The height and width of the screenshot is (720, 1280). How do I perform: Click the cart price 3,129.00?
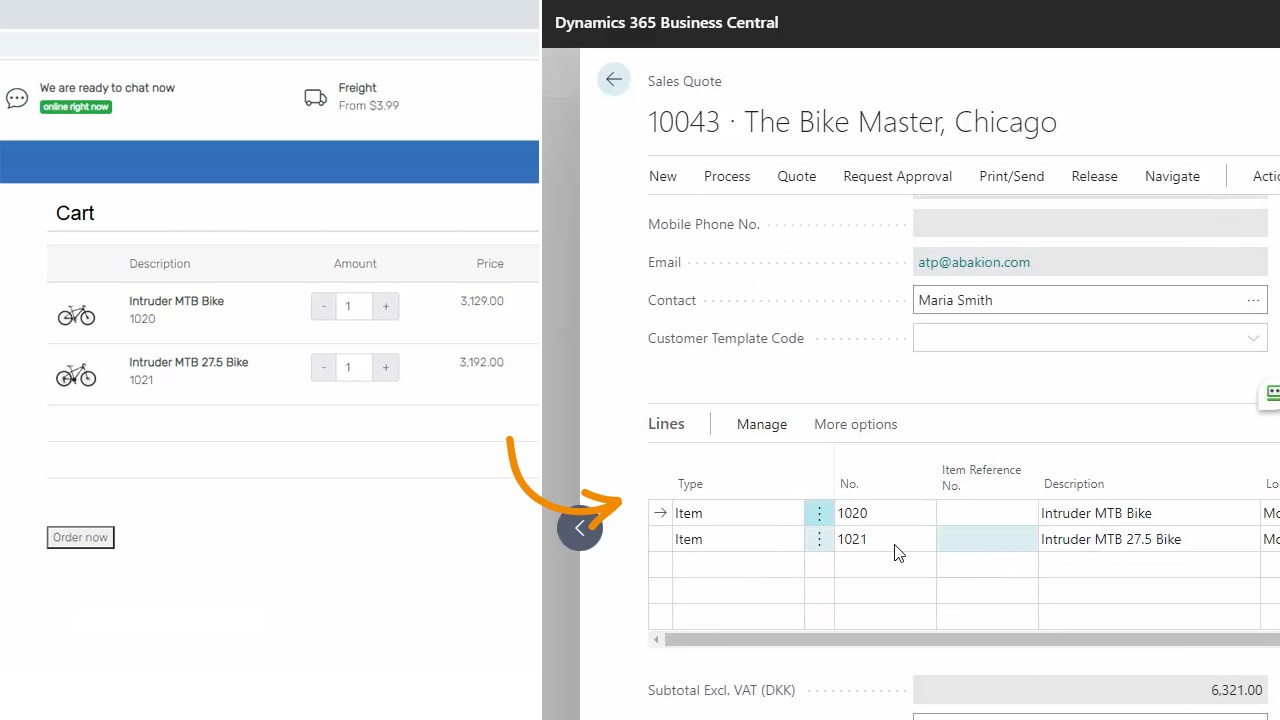(482, 301)
